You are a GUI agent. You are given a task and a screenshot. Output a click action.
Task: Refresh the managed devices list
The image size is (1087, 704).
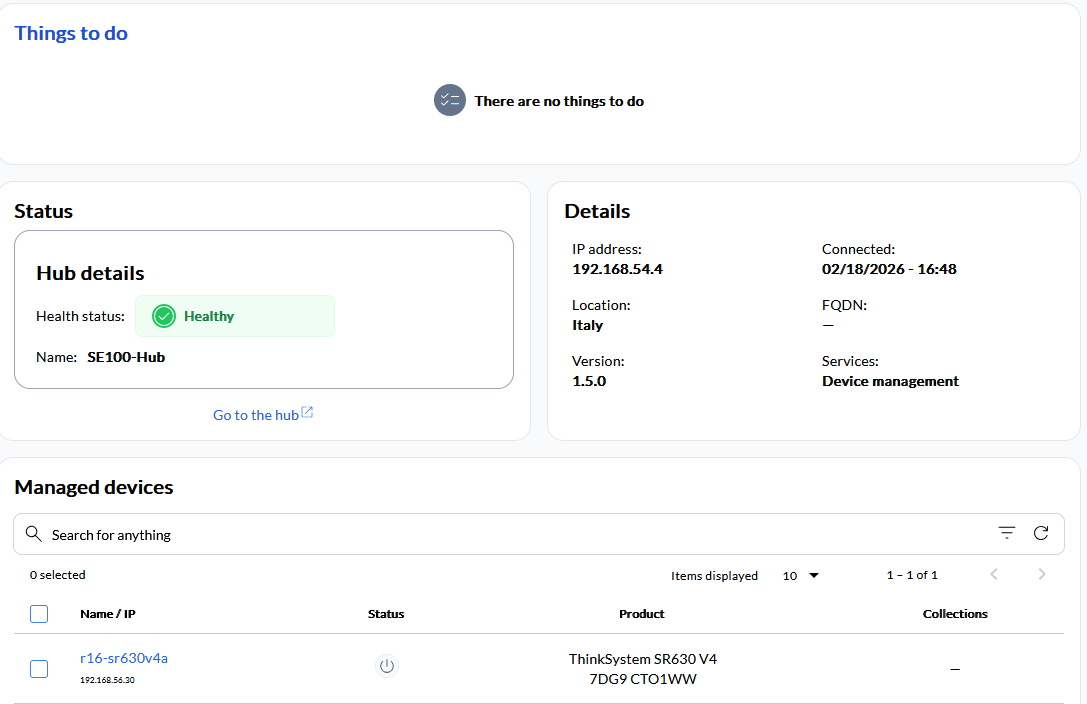[1041, 534]
